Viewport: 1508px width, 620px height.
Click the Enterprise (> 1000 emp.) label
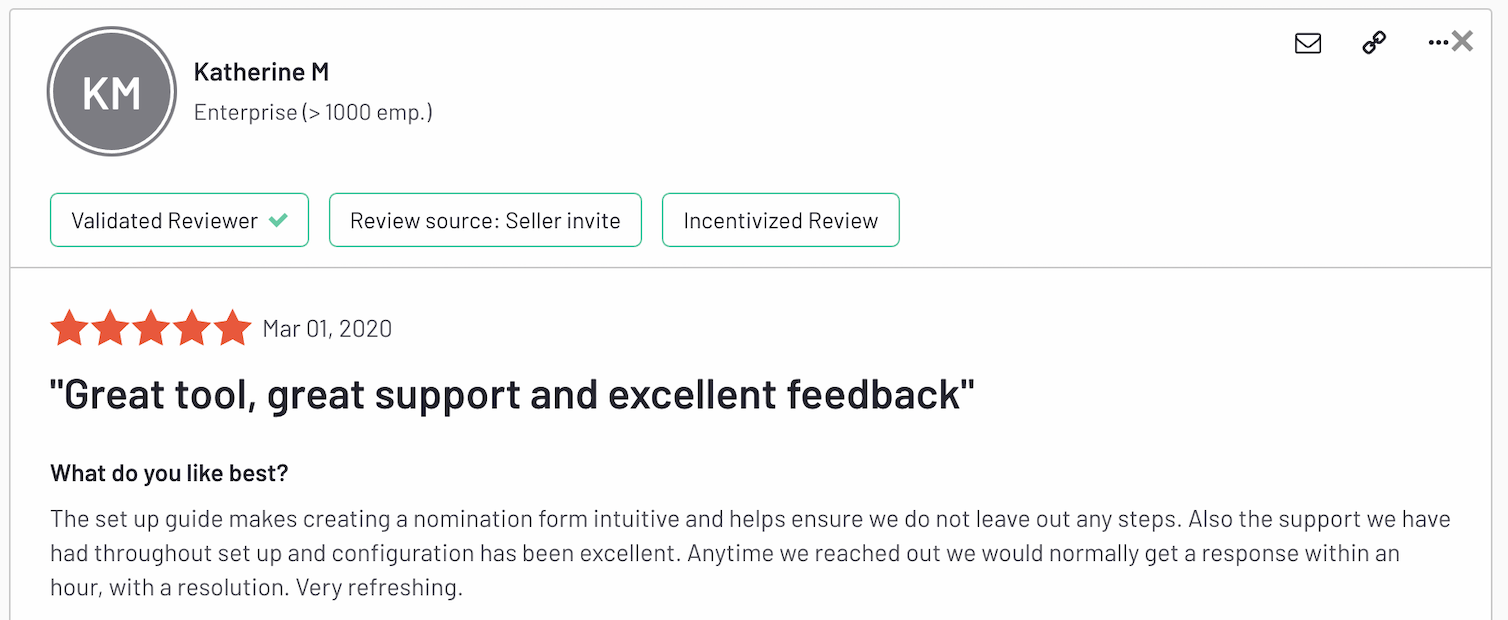click(313, 112)
